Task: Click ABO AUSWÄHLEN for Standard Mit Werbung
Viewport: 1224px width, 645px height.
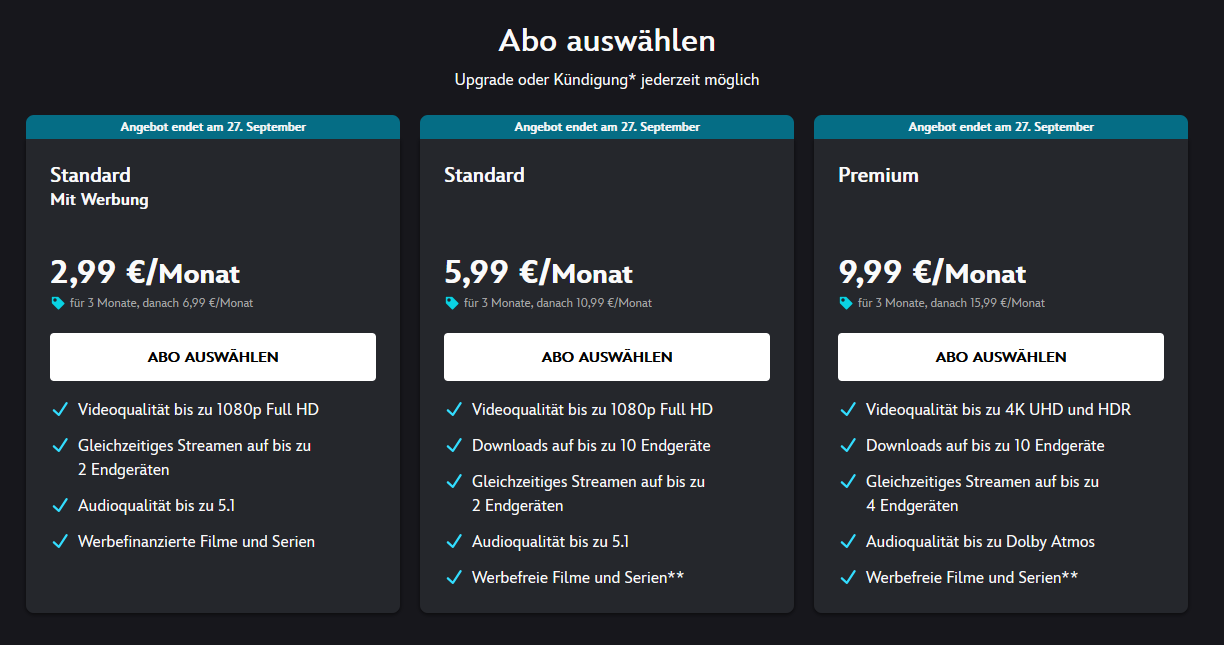Action: point(212,357)
